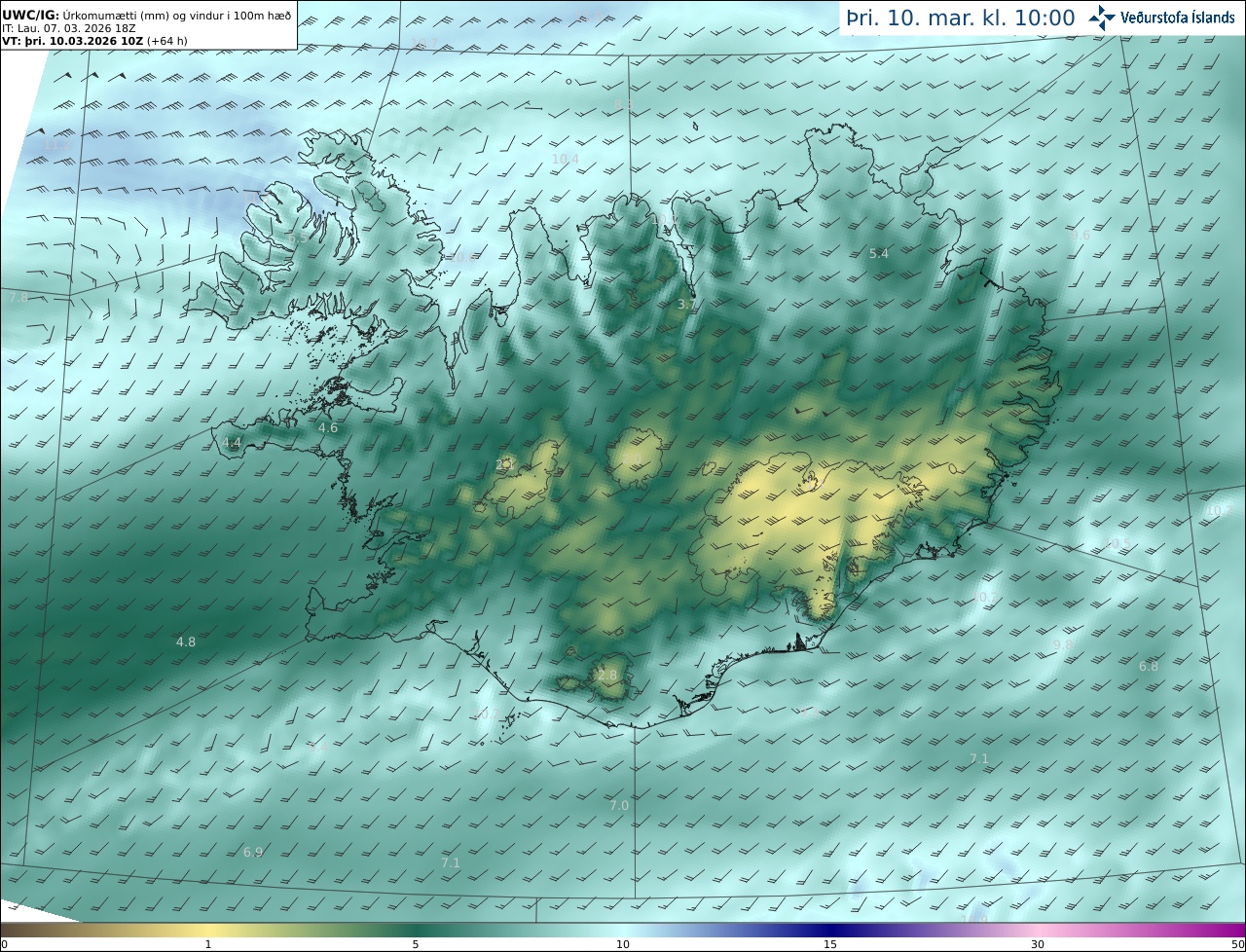Click the 7.8 value label

point(18,297)
